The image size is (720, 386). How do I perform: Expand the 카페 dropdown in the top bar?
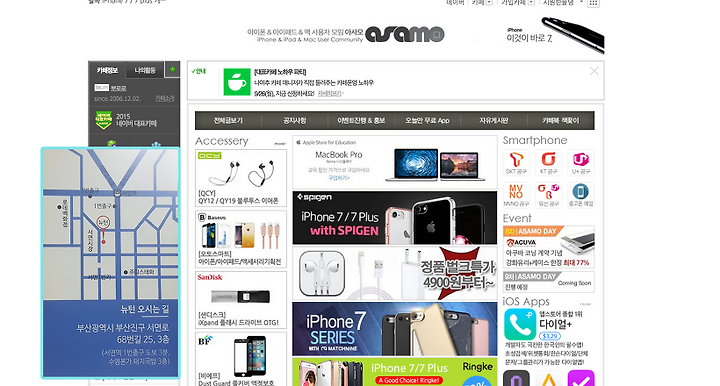489,2
